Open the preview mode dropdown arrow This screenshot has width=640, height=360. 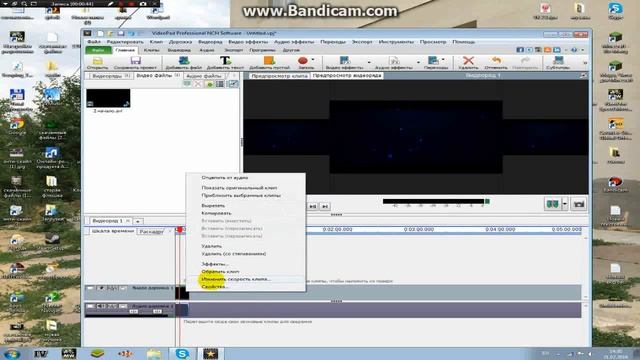point(565,204)
